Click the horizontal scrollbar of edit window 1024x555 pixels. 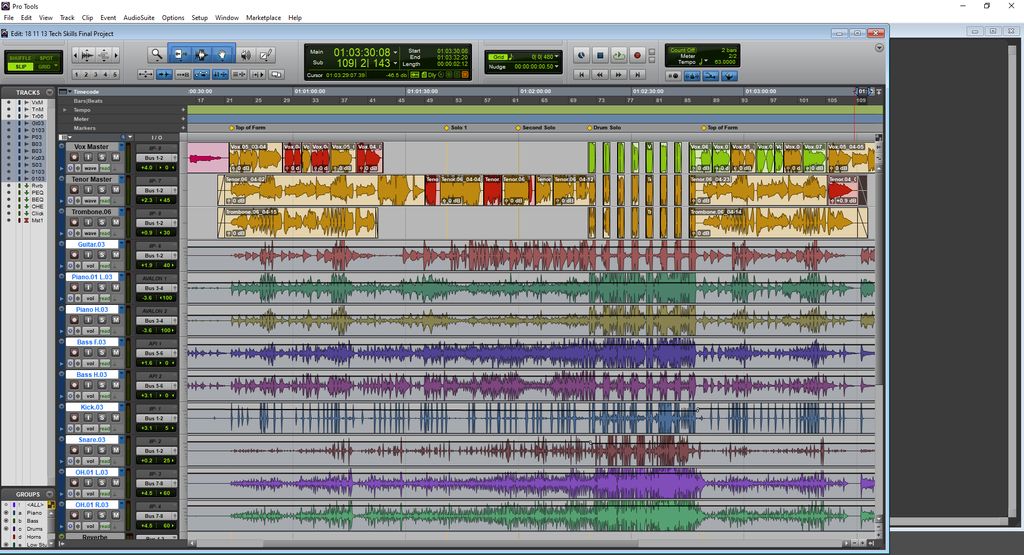point(451,543)
